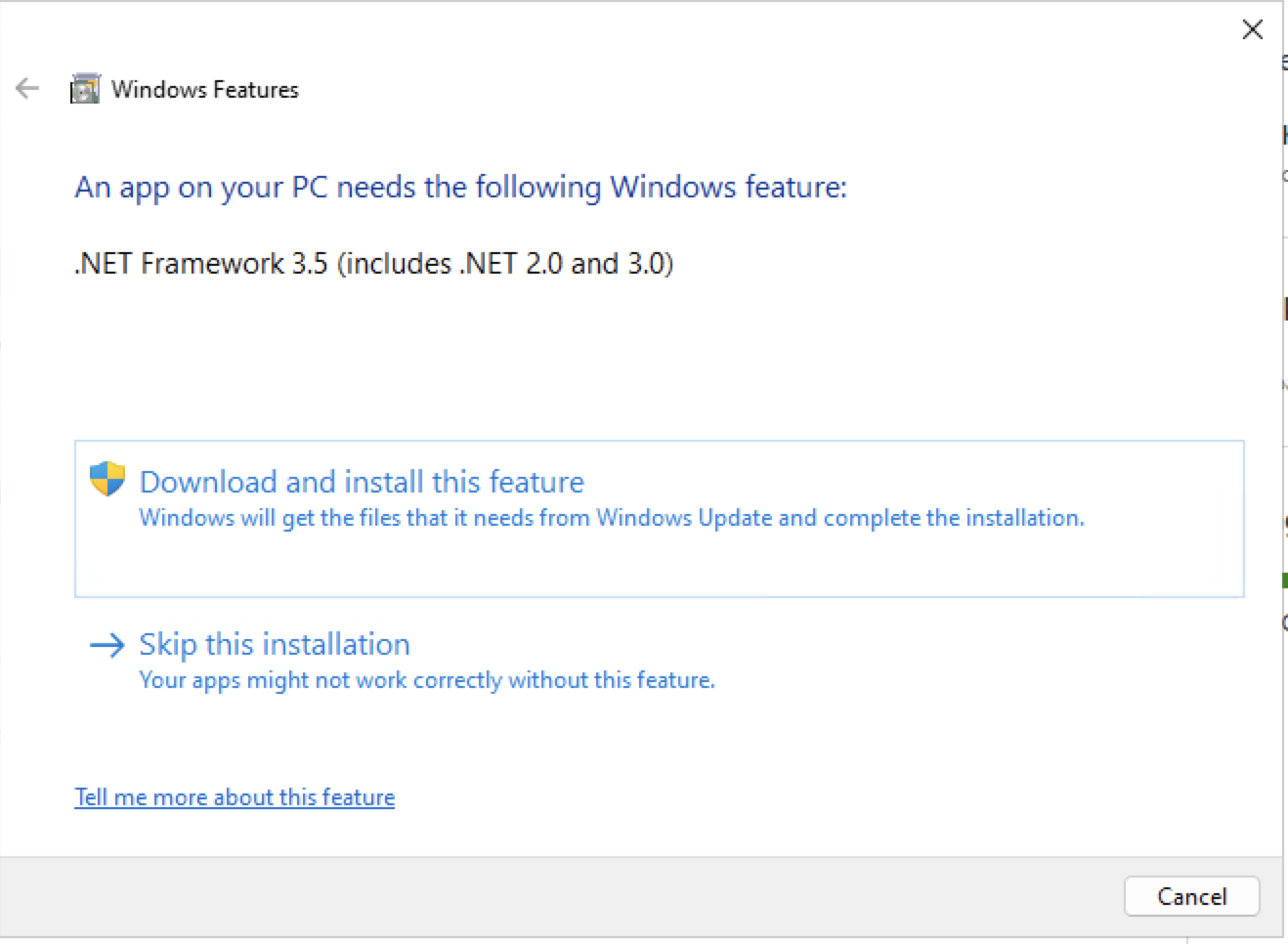Click the Windows Features title text

205,90
